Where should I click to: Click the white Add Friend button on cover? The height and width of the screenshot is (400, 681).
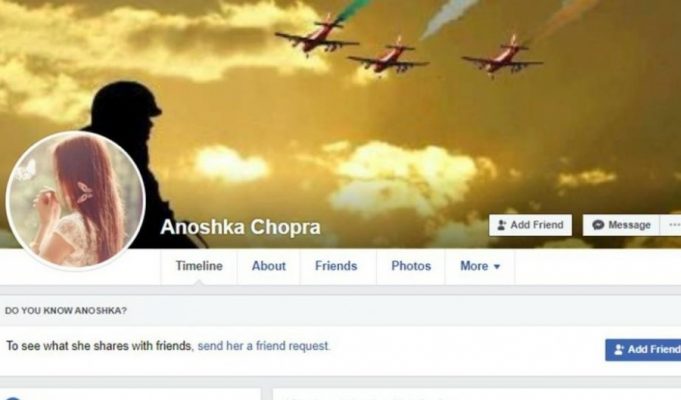point(530,225)
